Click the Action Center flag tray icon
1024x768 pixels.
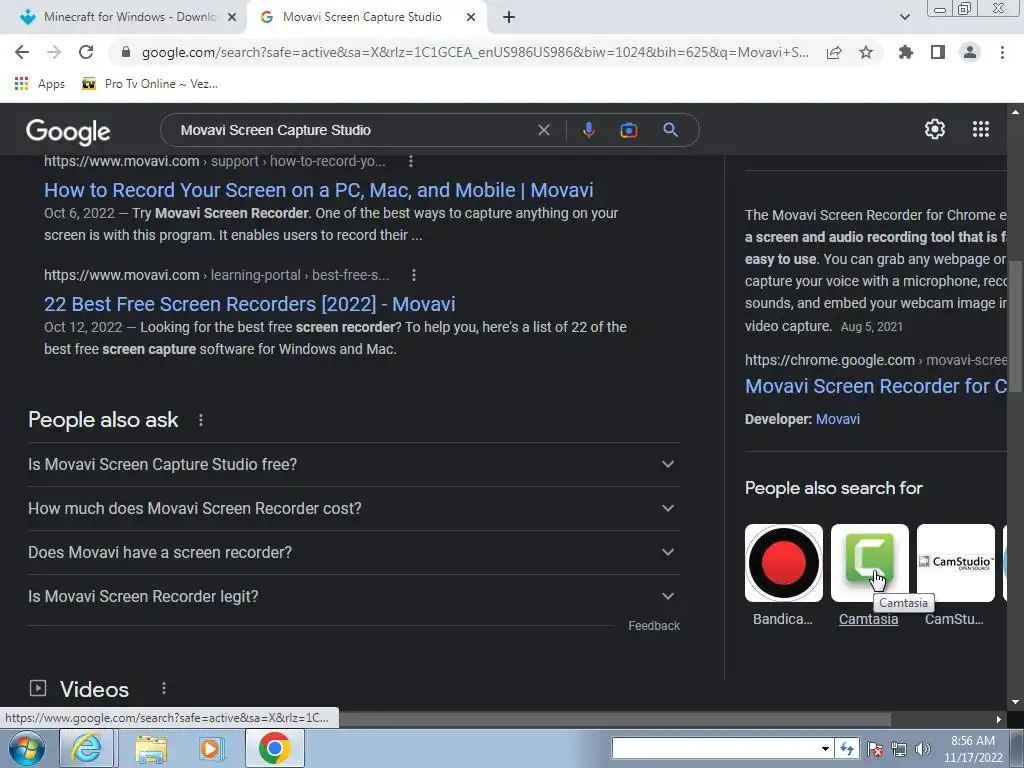[x=875, y=749]
